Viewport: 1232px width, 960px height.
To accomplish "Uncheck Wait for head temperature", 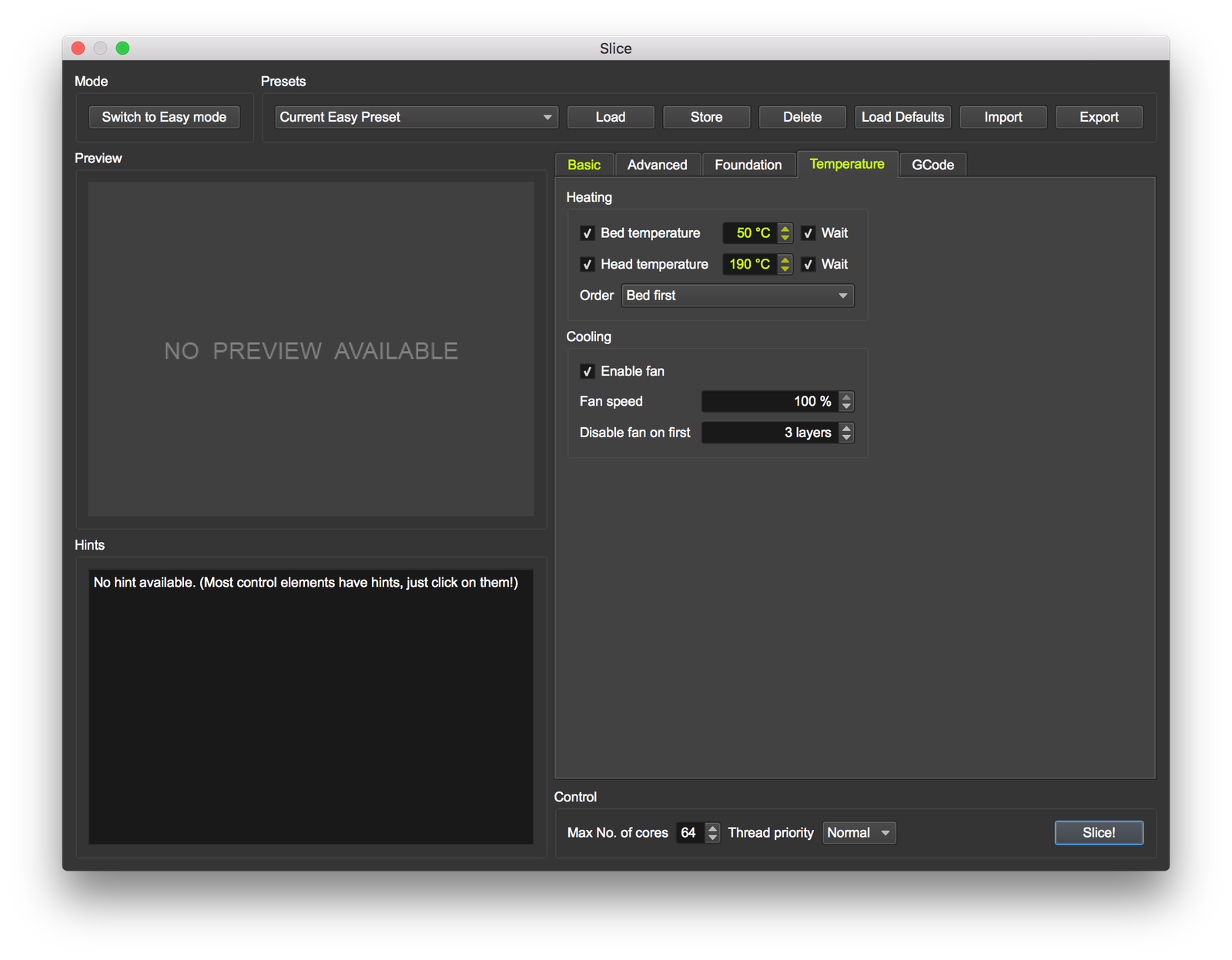I will point(808,265).
